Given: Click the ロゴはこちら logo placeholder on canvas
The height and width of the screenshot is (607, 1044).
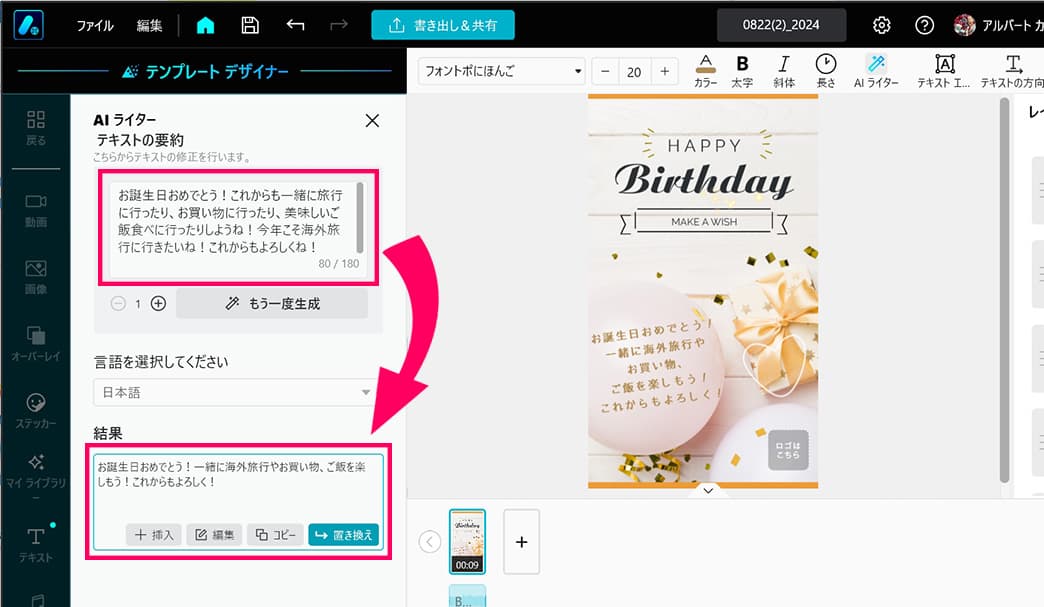Looking at the screenshot, I should click(788, 451).
